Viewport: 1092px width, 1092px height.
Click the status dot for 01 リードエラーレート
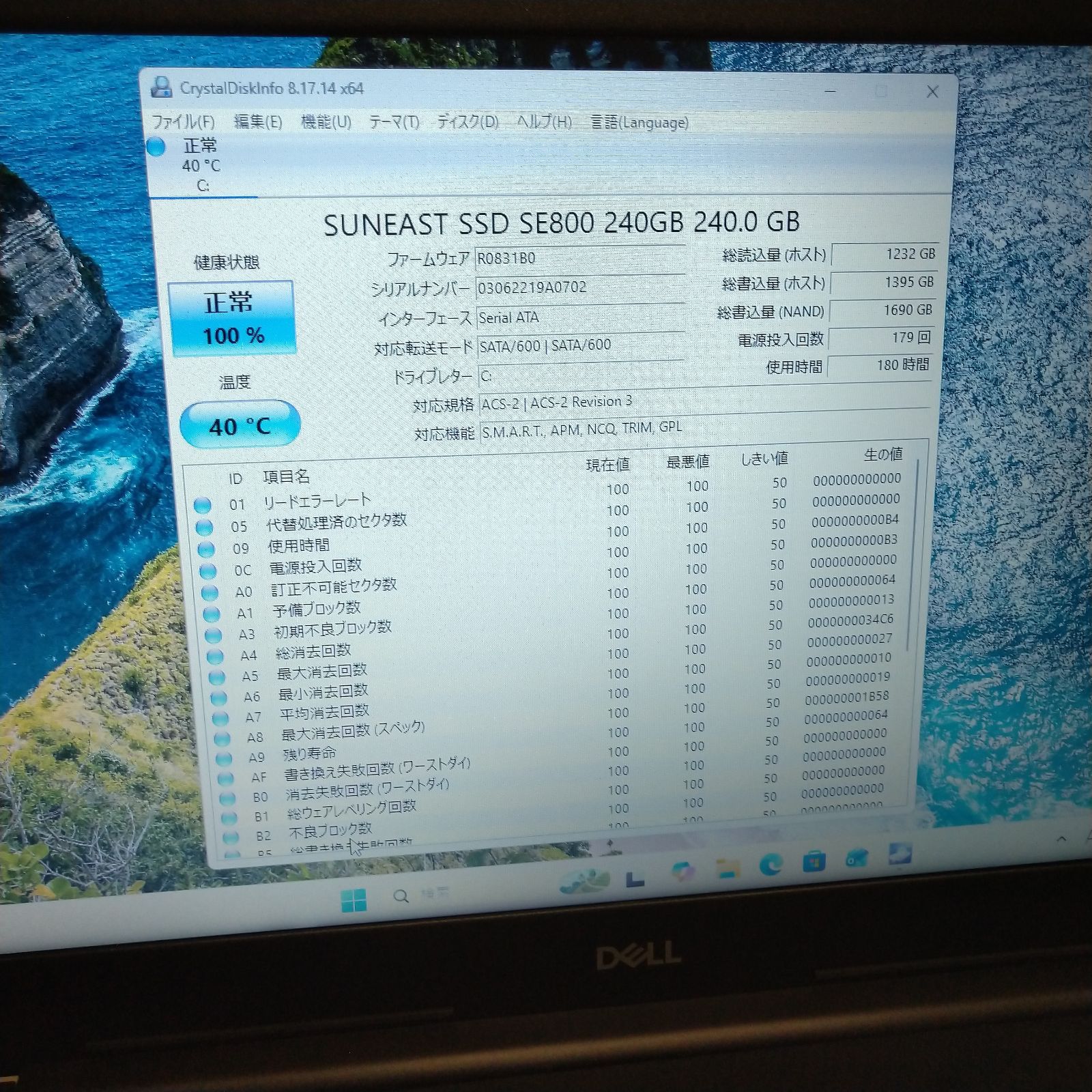[x=202, y=506]
